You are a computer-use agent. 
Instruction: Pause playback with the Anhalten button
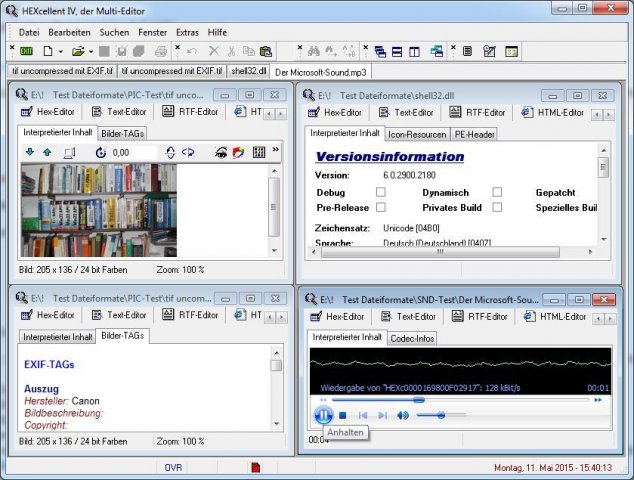323,414
